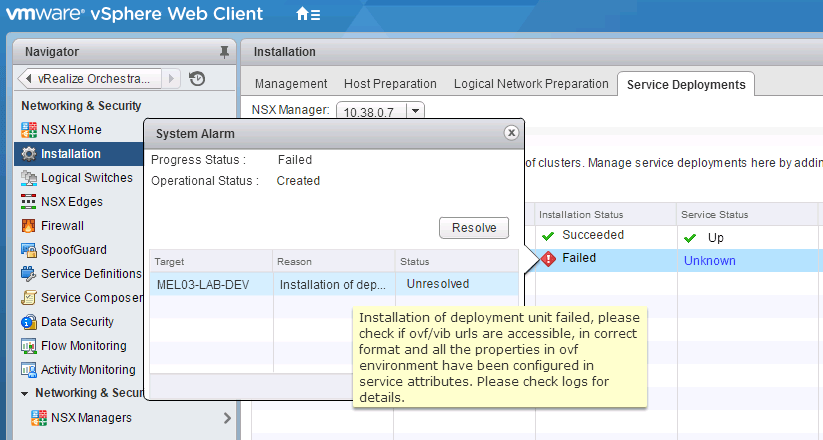
Task: Click the Resolve button
Action: coord(474,228)
